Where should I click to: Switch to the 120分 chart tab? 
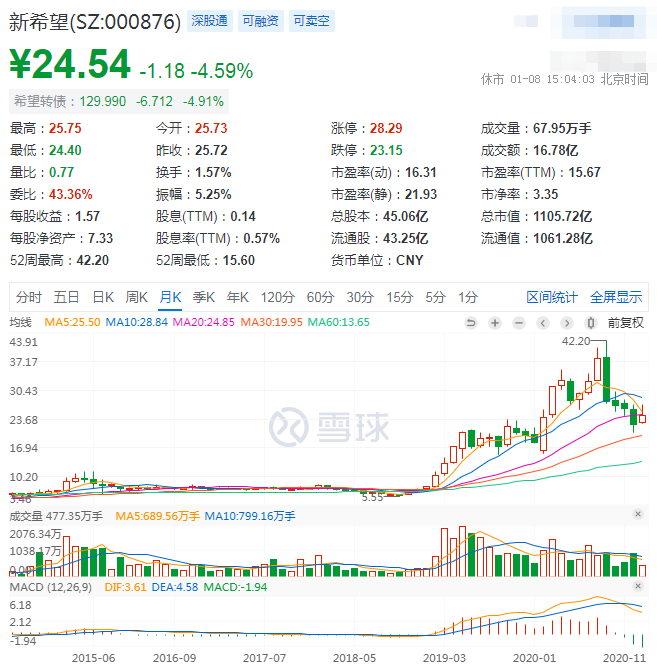278,297
